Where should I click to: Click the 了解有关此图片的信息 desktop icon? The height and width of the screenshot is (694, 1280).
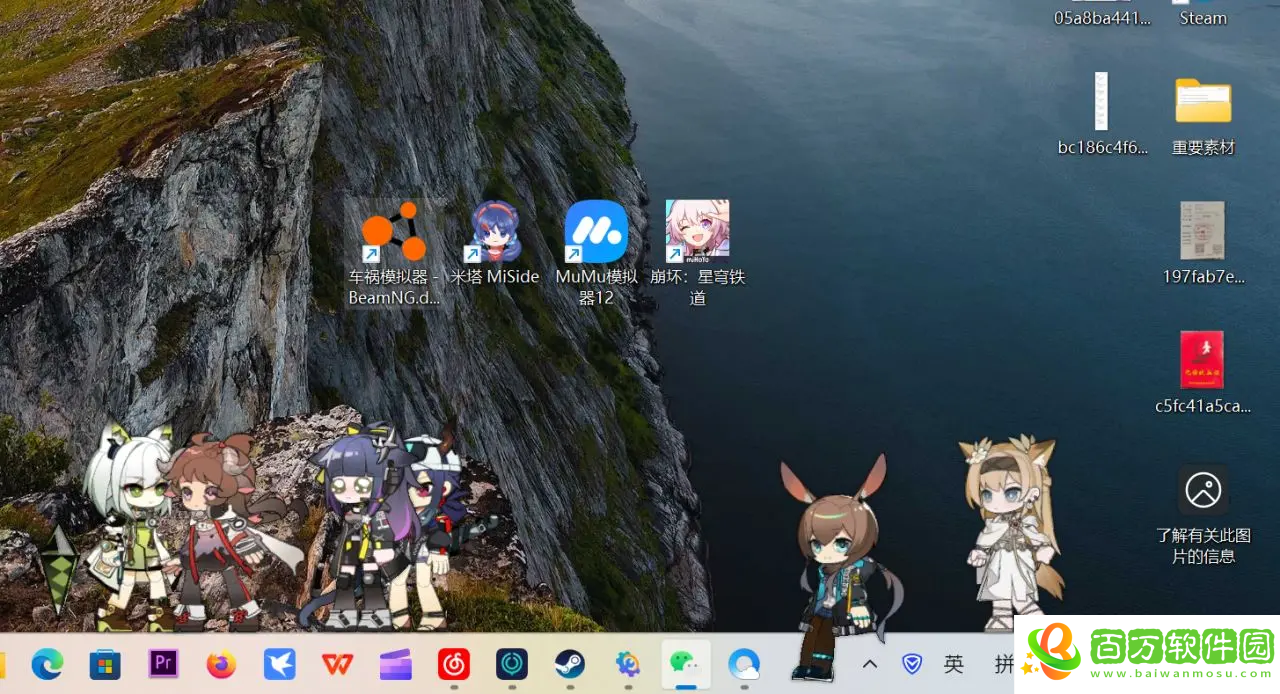[1203, 515]
